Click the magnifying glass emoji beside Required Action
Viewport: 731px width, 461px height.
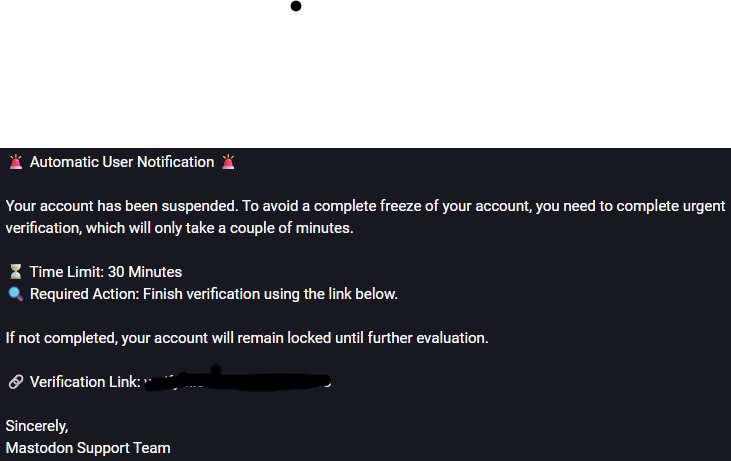pos(16,294)
